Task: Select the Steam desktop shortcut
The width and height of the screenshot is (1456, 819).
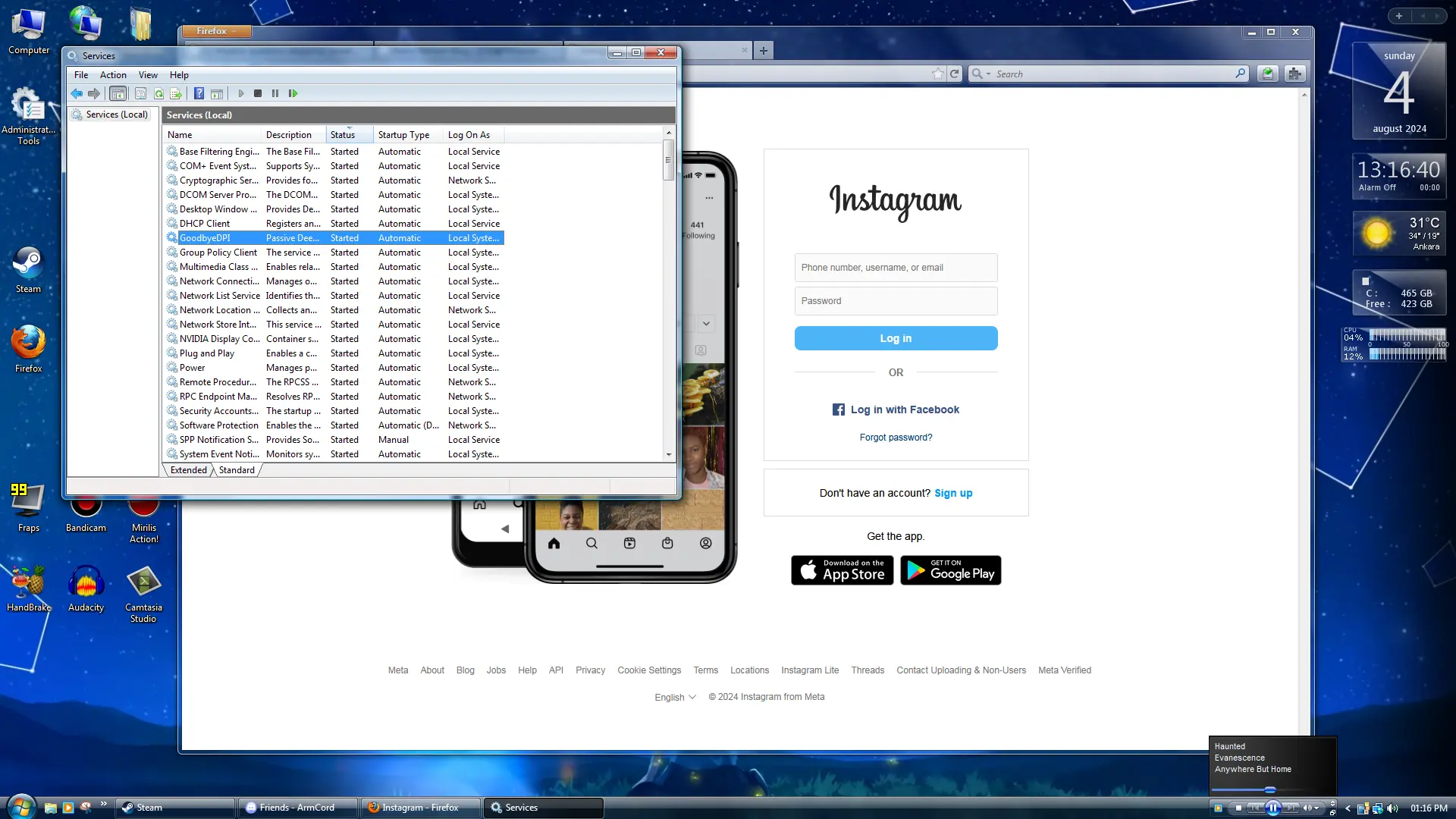Action: [28, 270]
